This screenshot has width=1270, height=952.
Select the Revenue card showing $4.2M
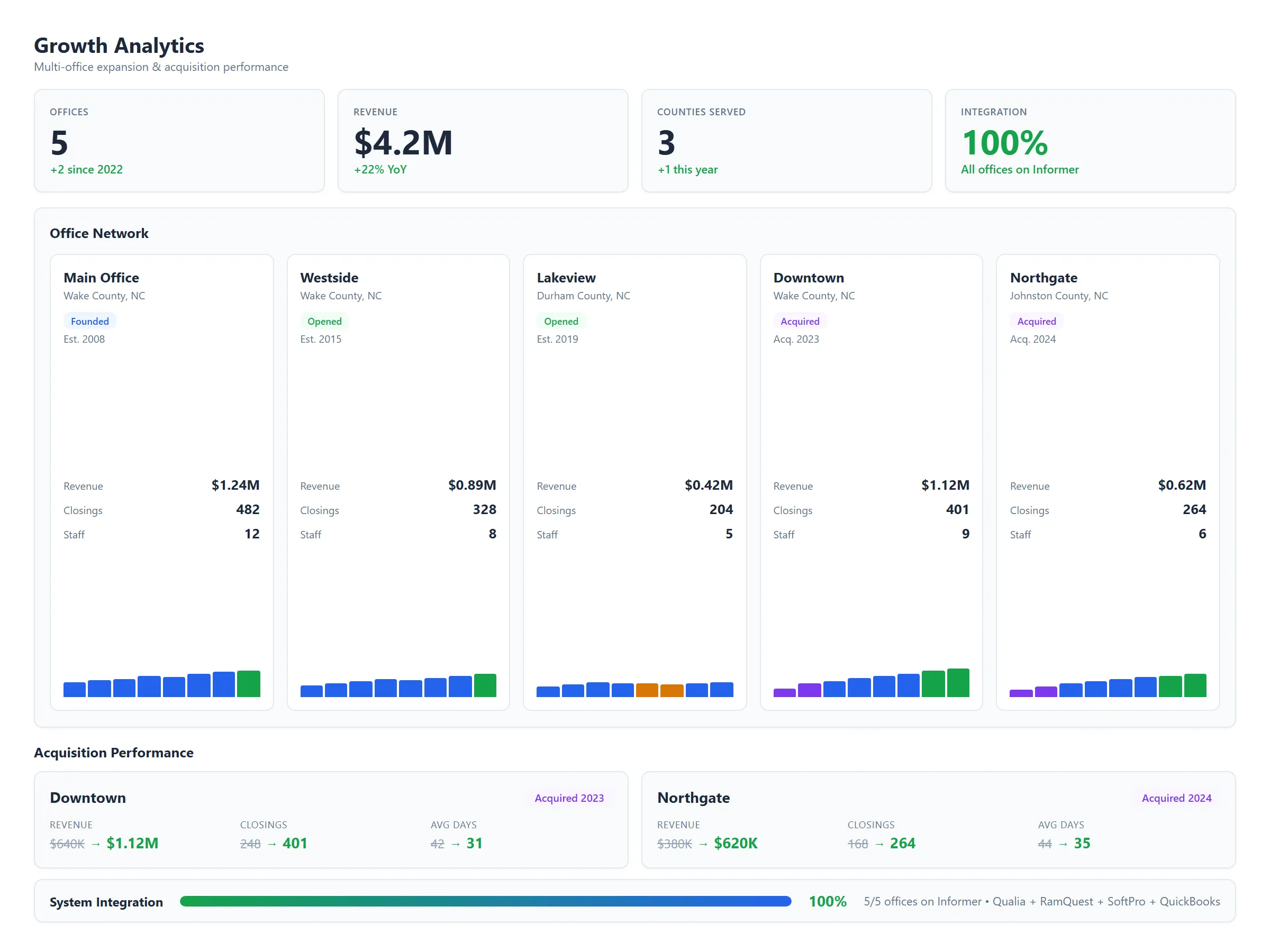point(482,141)
